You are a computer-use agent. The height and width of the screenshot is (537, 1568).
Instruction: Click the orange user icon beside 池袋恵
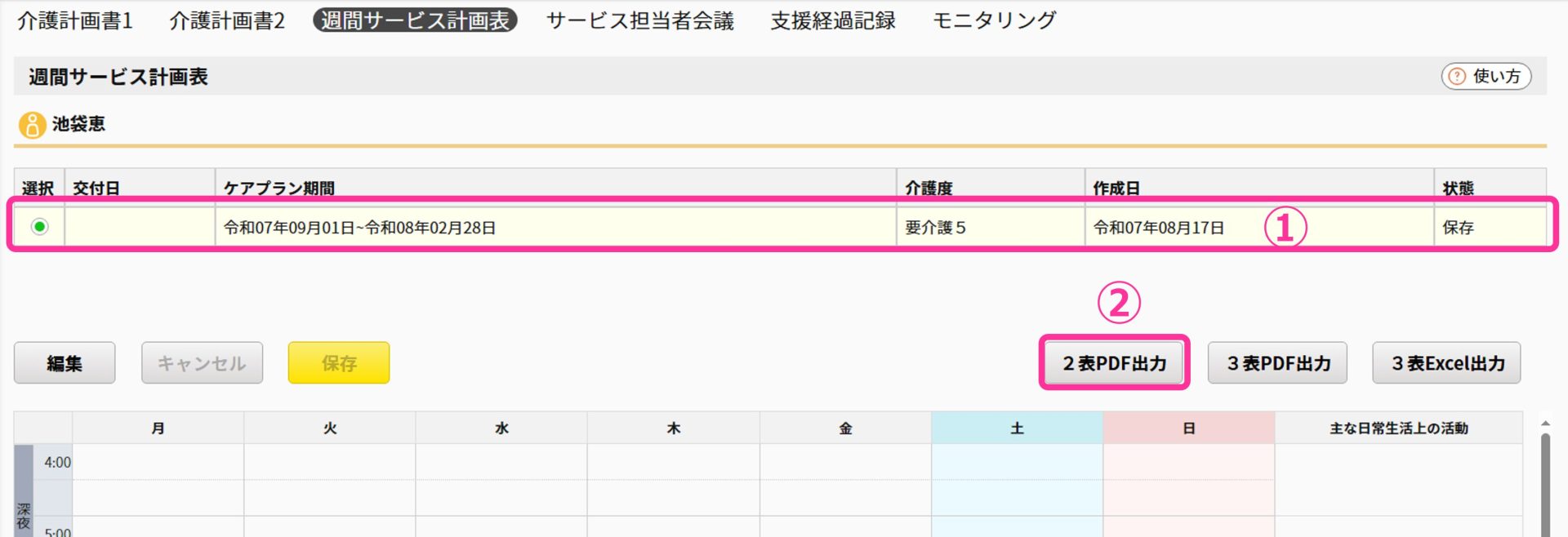tap(32, 125)
